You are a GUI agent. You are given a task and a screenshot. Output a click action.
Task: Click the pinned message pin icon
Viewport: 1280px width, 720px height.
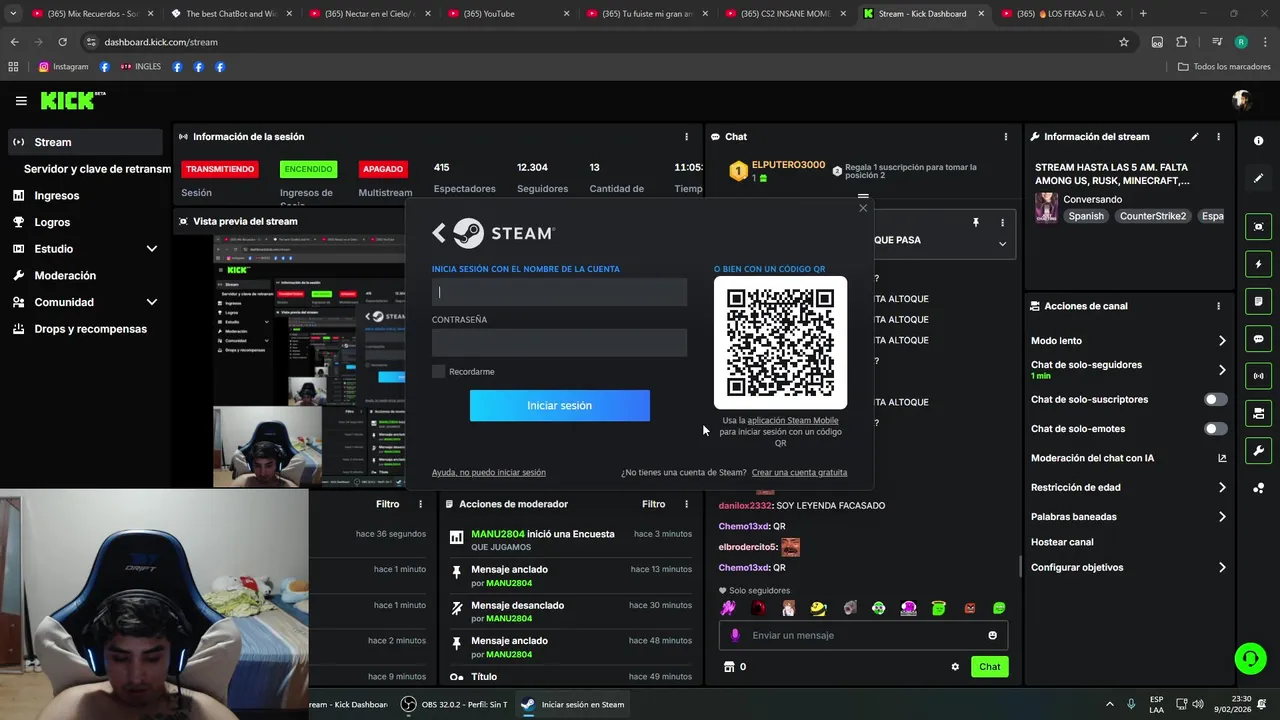coord(976,223)
